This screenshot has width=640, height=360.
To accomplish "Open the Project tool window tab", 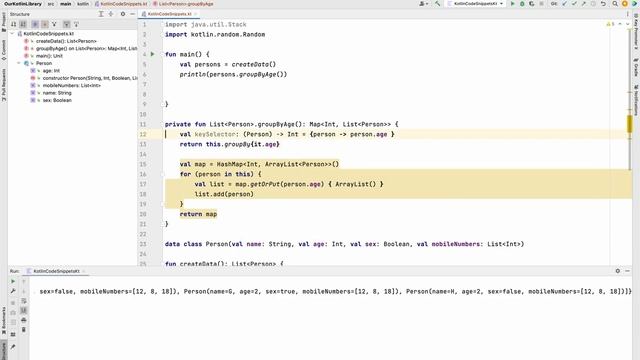I will coord(4,21).
